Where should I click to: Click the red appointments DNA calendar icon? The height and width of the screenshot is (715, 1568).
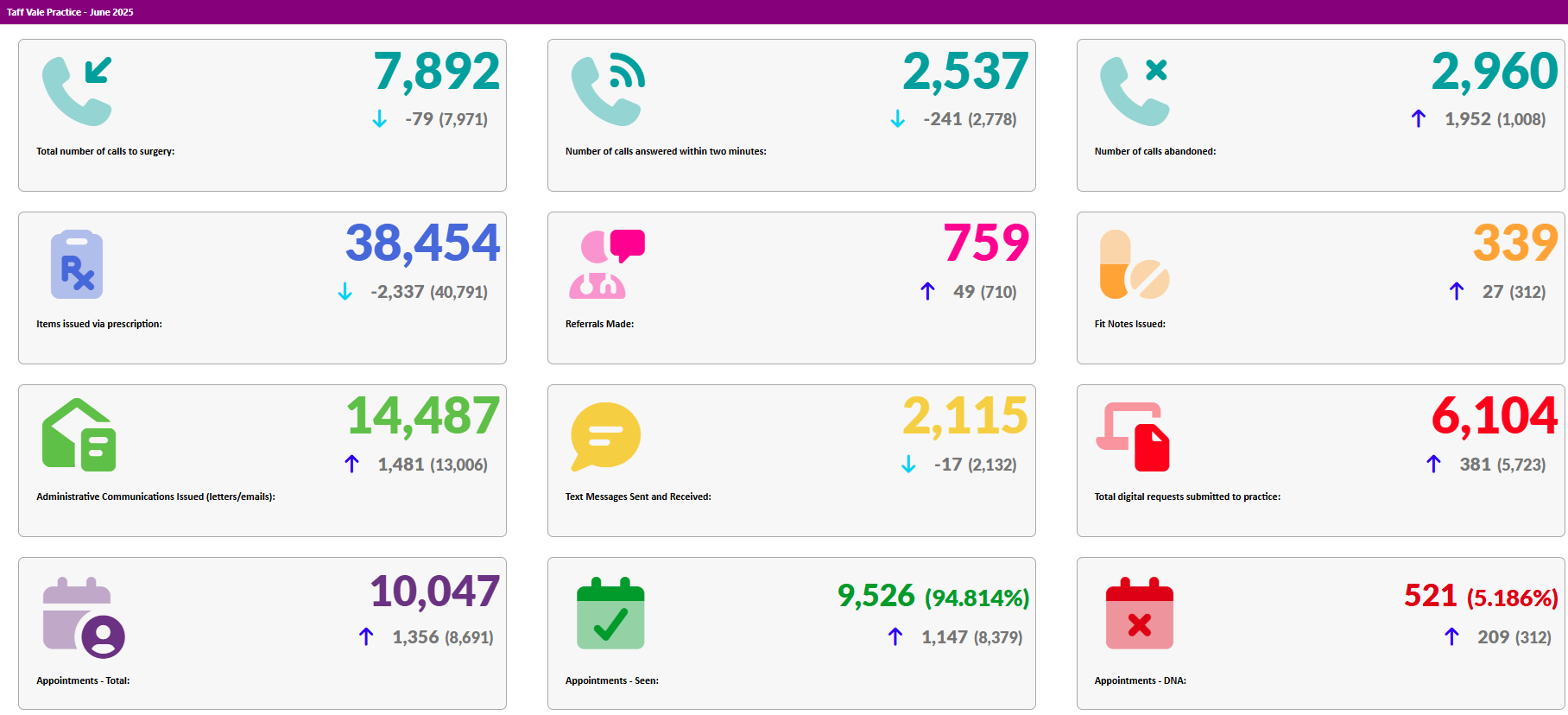[x=1139, y=614]
